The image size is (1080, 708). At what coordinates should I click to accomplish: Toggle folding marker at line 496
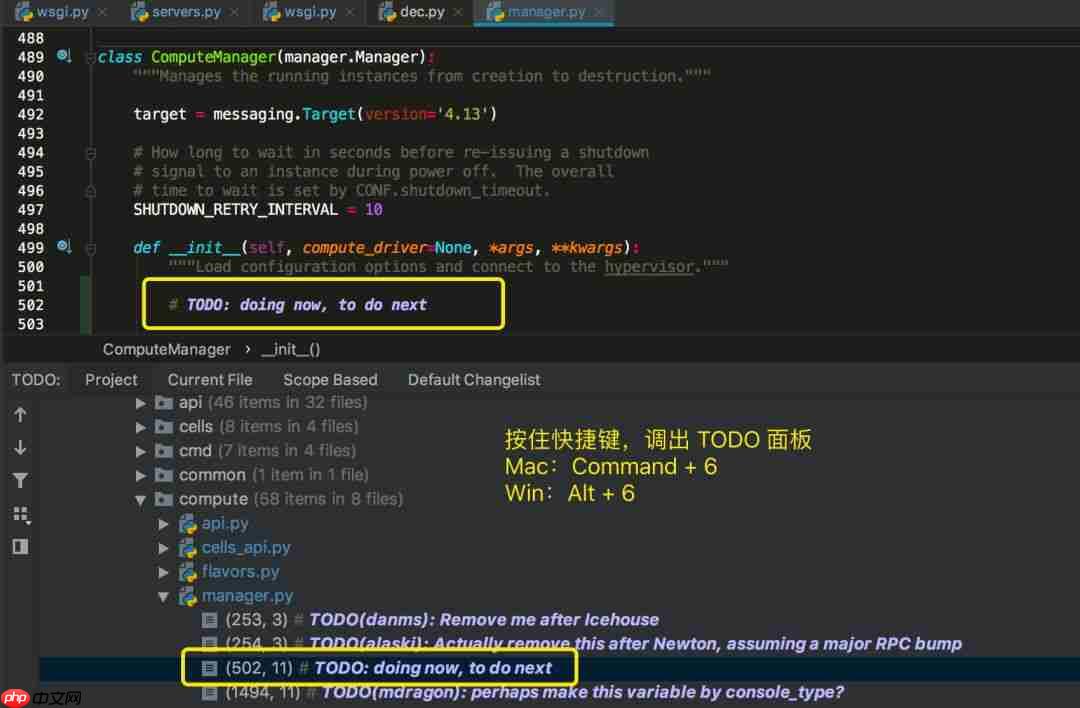pyautogui.click(x=90, y=190)
